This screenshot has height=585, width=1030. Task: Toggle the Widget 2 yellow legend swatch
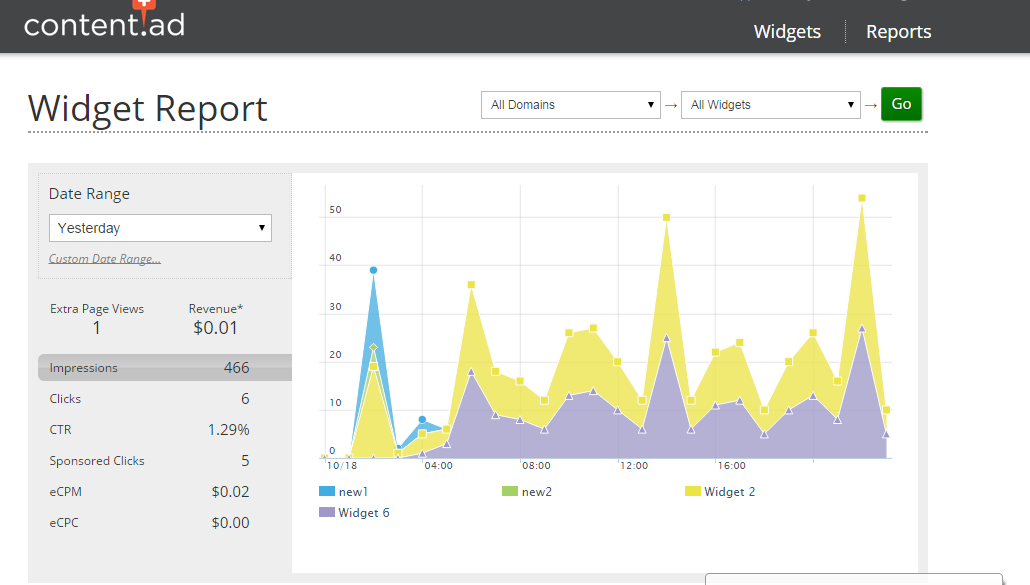tap(692, 492)
